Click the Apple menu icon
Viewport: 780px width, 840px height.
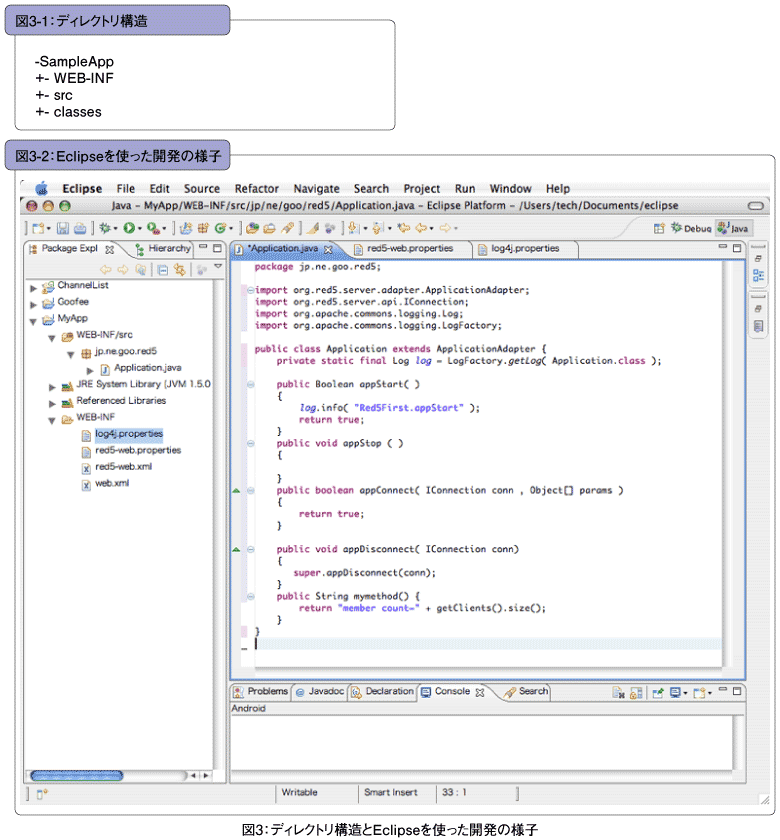pyautogui.click(x=42, y=189)
